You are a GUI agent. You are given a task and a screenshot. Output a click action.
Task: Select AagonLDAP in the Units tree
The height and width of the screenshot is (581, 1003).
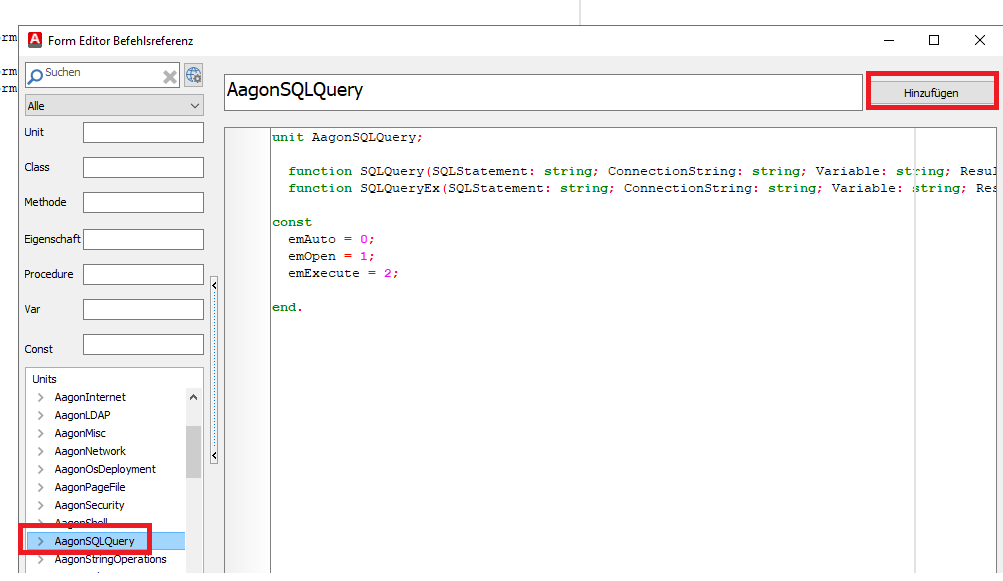pyautogui.click(x=82, y=415)
